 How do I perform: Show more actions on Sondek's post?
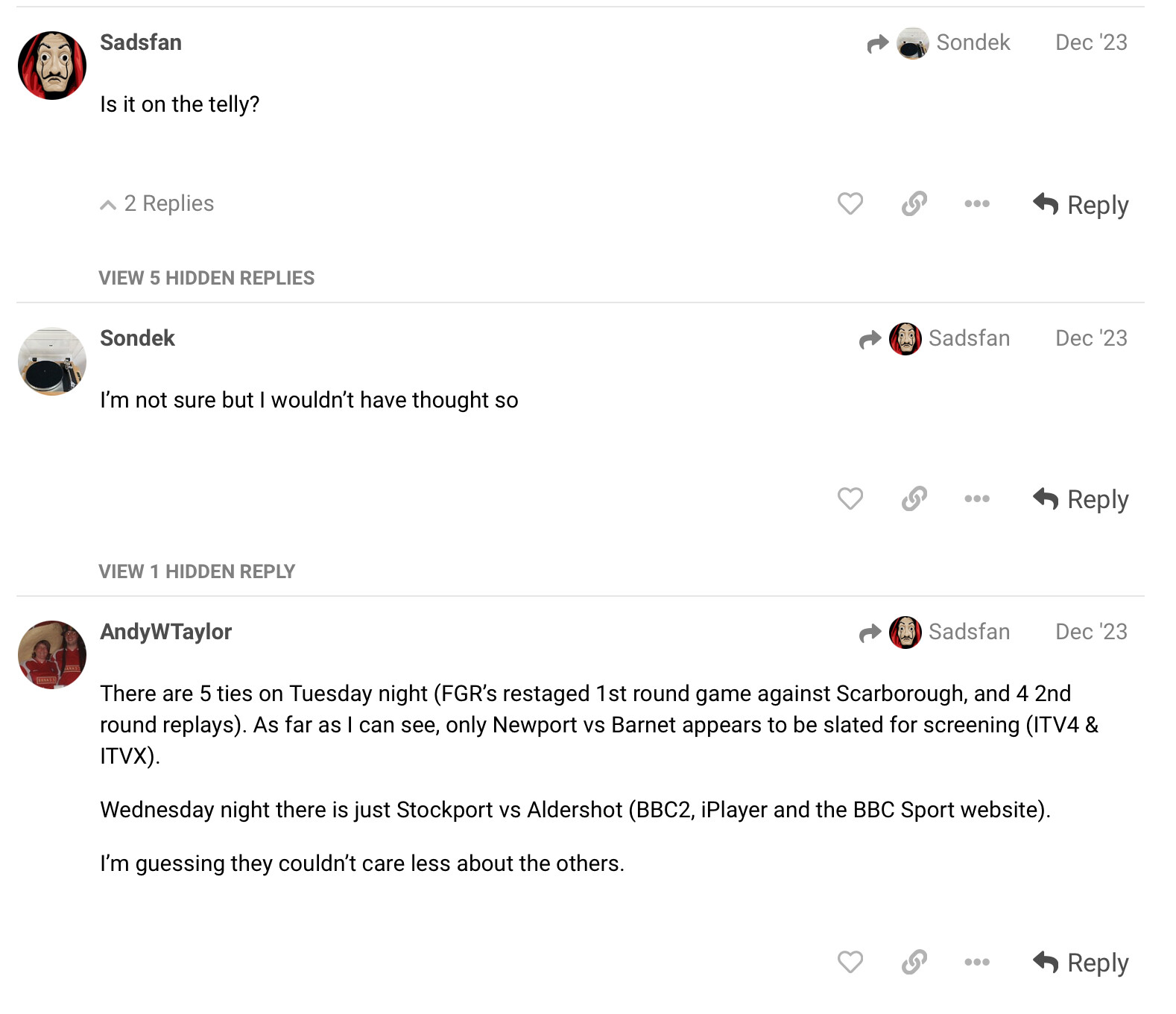pos(976,498)
